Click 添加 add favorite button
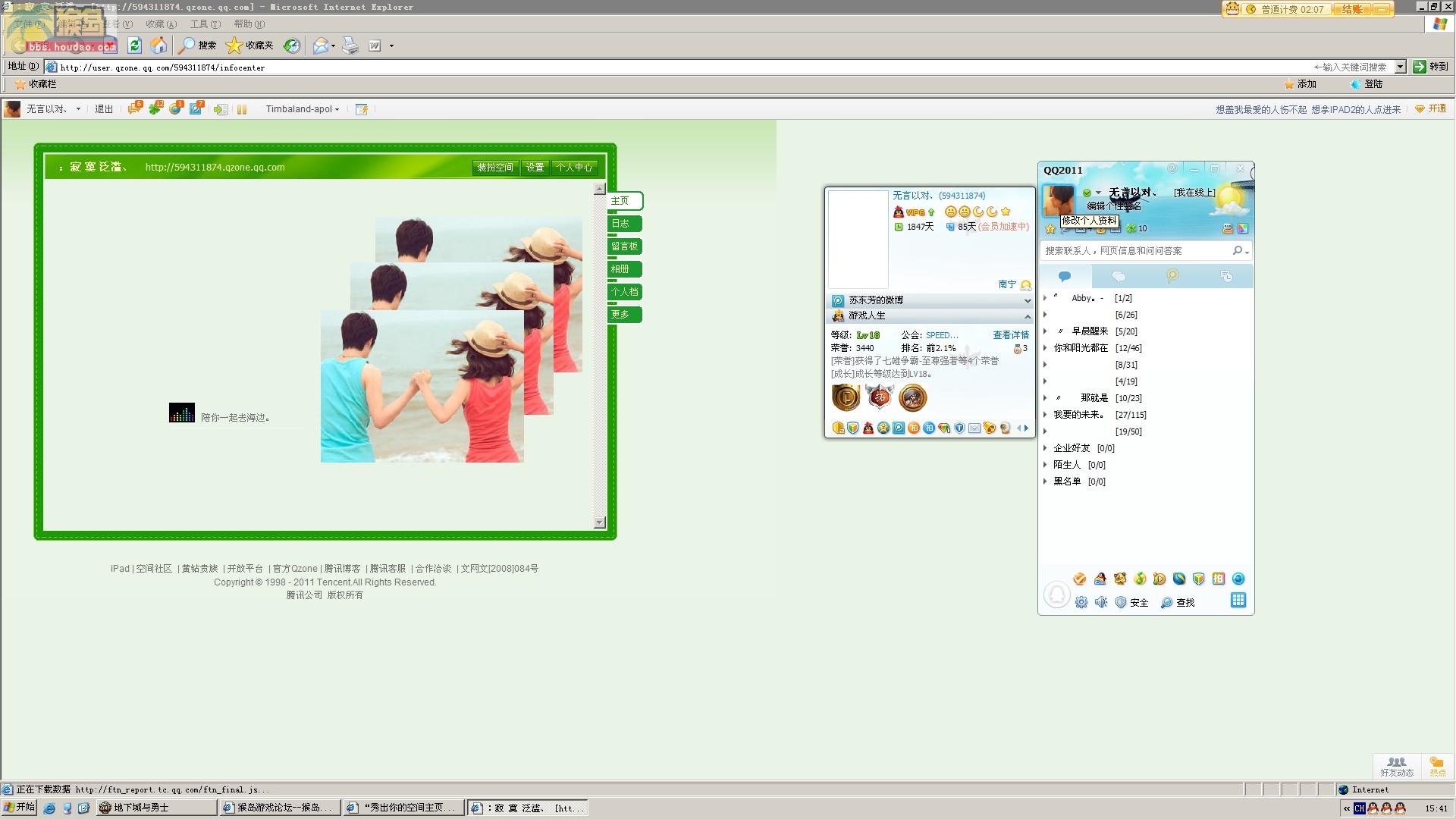The image size is (1456, 819). [x=1300, y=84]
